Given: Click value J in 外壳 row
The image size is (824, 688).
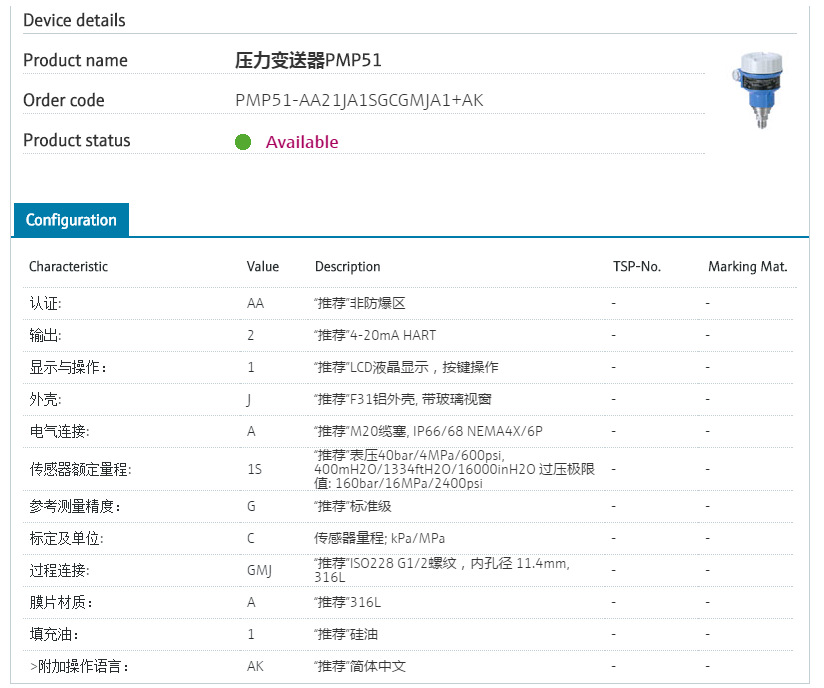Looking at the screenshot, I should (x=249, y=400).
